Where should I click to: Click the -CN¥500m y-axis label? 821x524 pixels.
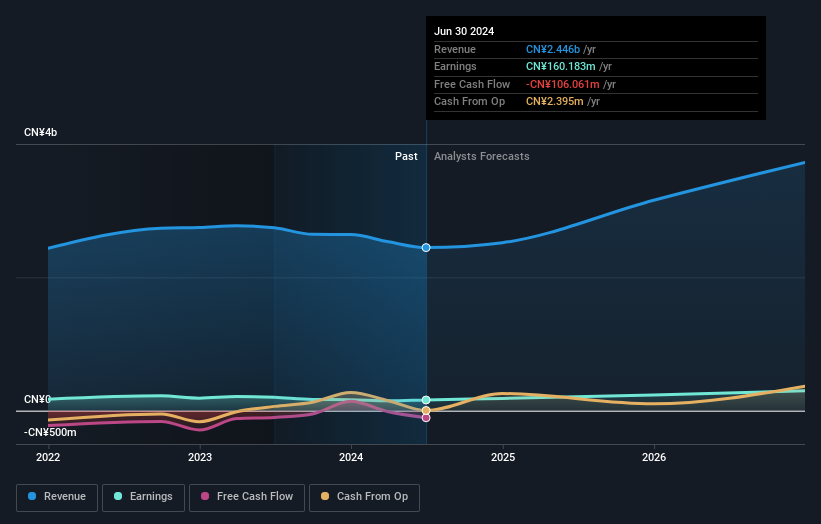click(50, 432)
